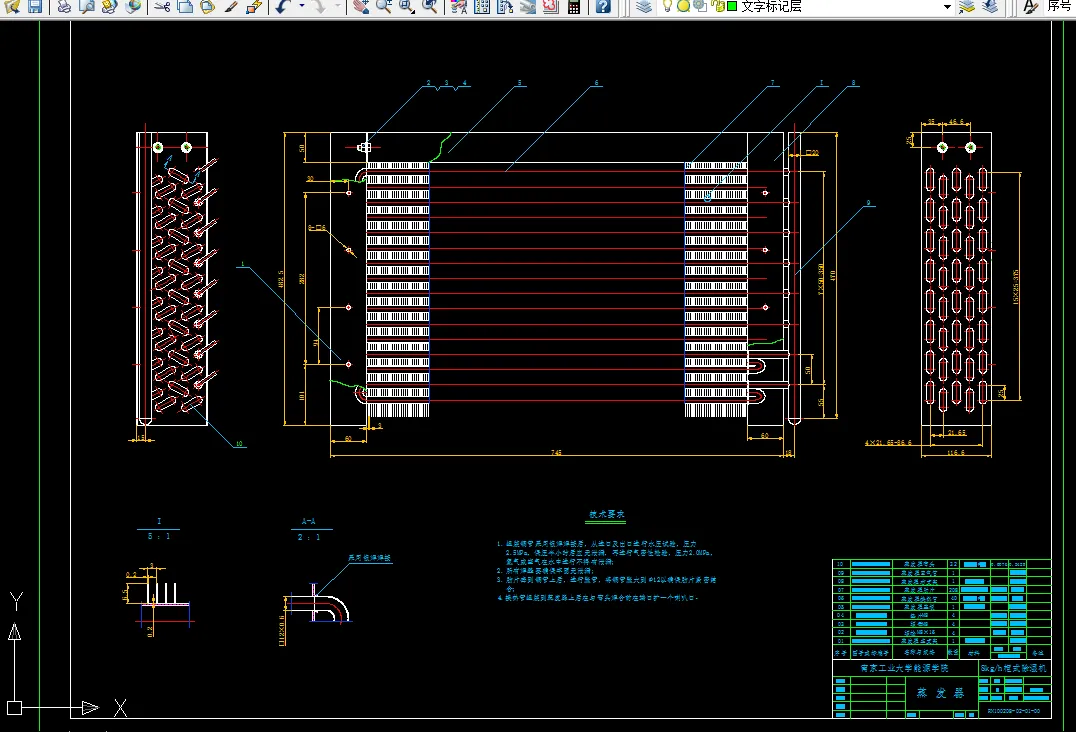Open the Plot printer icon
The width and height of the screenshot is (1076, 732).
pyautogui.click(x=64, y=6)
